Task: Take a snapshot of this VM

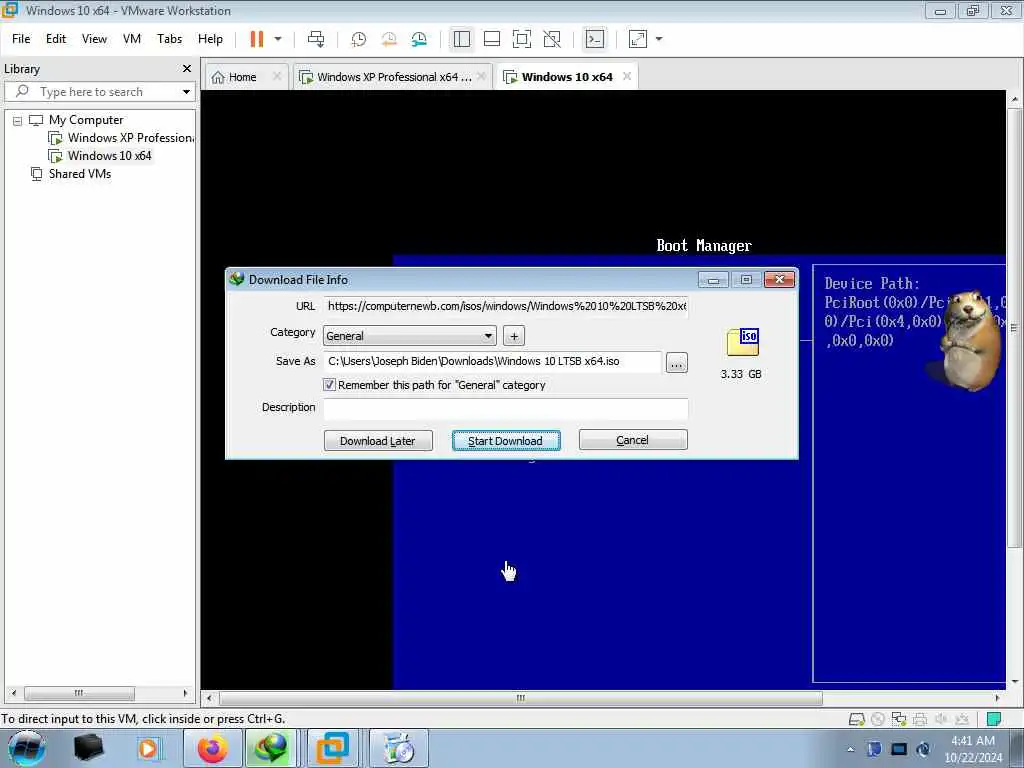Action: pos(359,39)
